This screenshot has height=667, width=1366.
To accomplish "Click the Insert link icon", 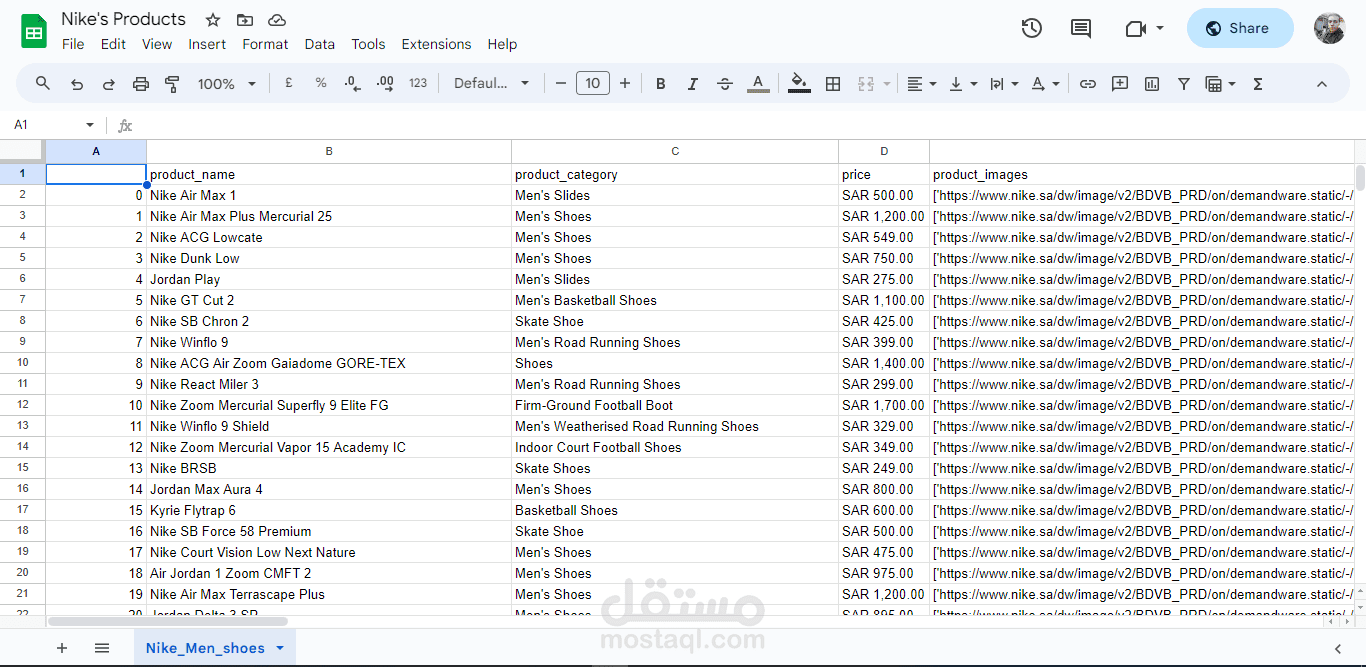I will point(1088,84).
